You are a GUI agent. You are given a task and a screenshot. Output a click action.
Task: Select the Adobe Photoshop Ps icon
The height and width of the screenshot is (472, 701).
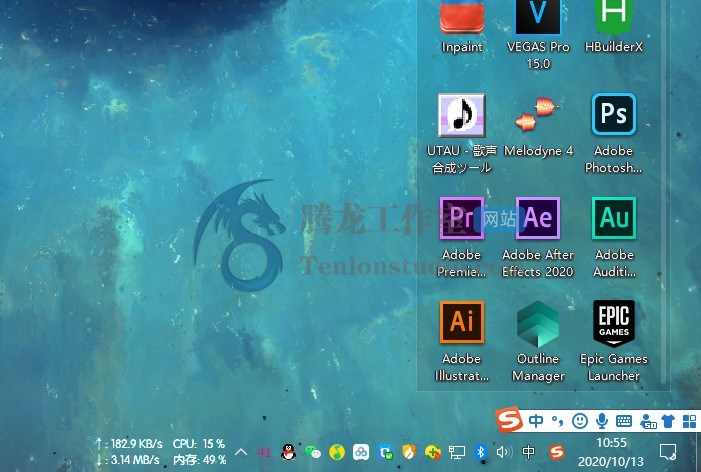[614, 114]
